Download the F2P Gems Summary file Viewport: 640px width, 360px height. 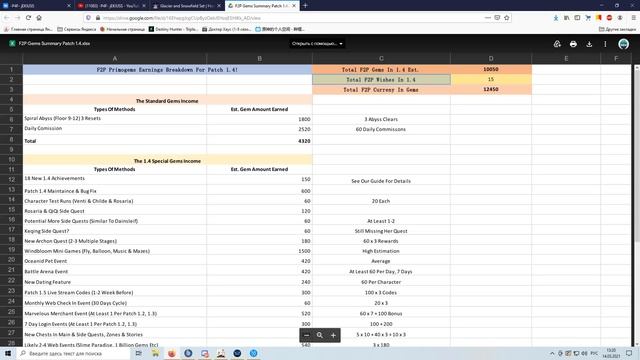click(x=589, y=44)
